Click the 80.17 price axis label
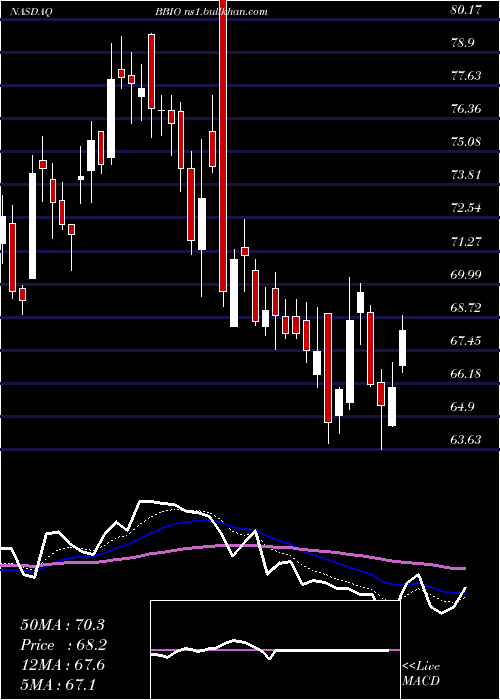 (x=466, y=10)
